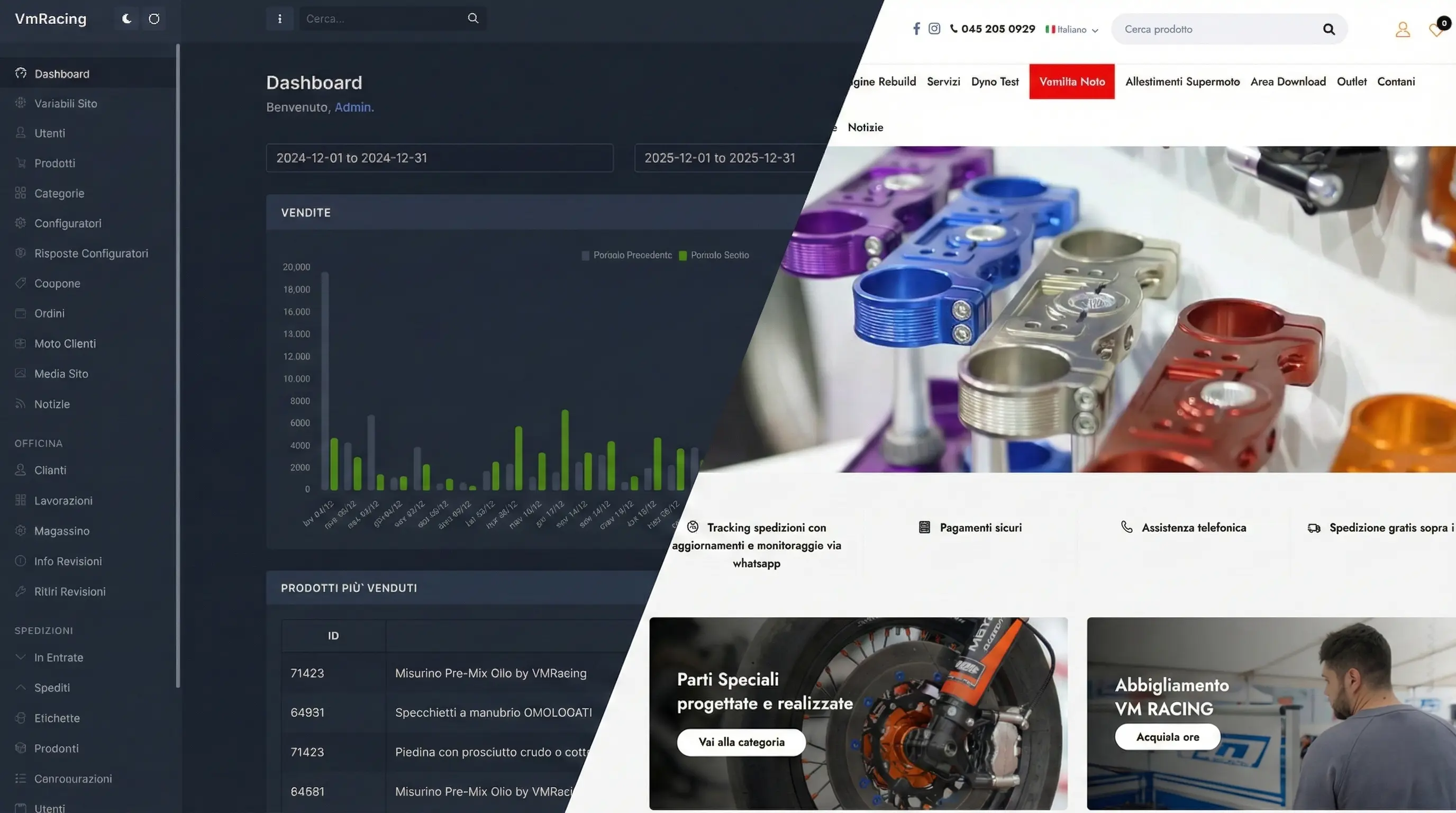Click the magnifier icon in Cerca field
This screenshot has height=813, width=1456.
(472, 18)
